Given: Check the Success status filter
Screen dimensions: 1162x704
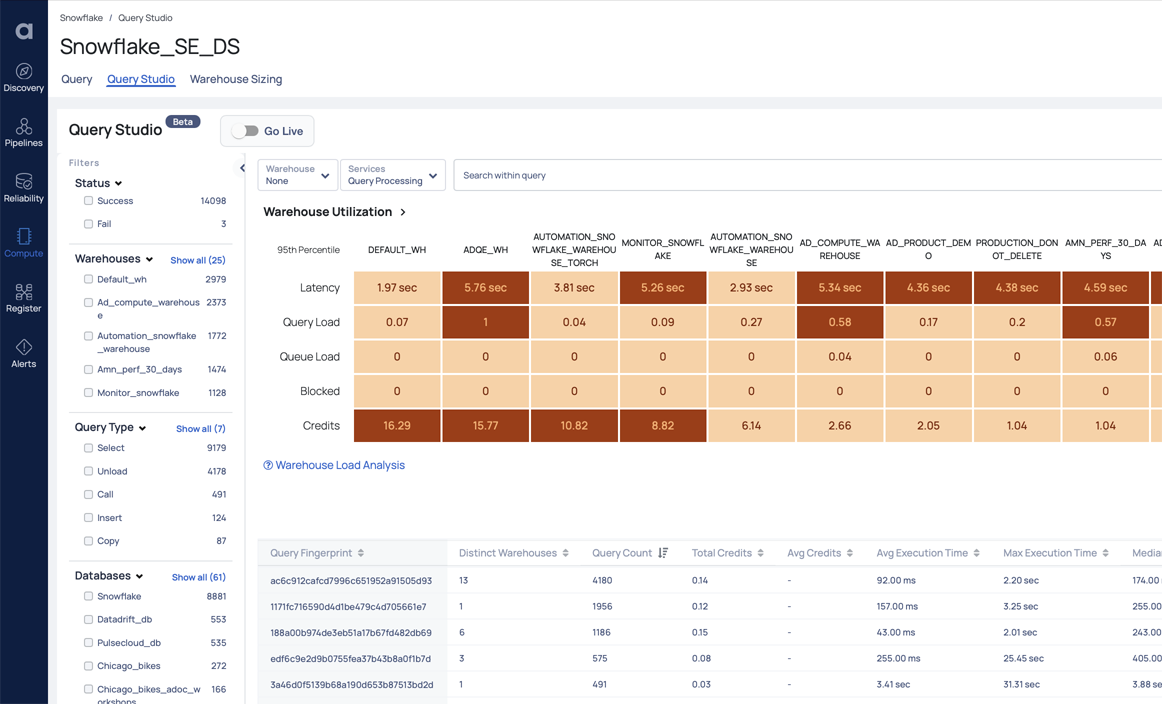Looking at the screenshot, I should (x=89, y=201).
